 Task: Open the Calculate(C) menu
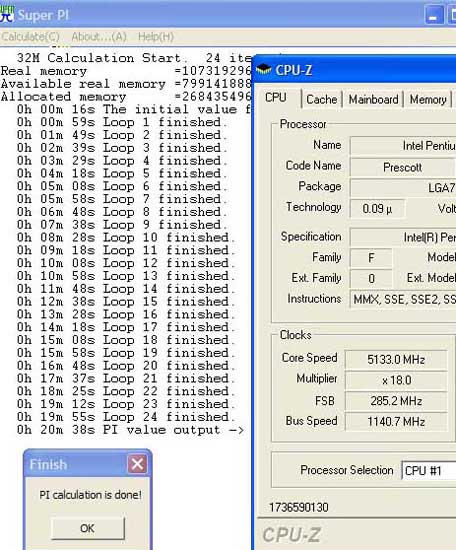tap(31, 37)
